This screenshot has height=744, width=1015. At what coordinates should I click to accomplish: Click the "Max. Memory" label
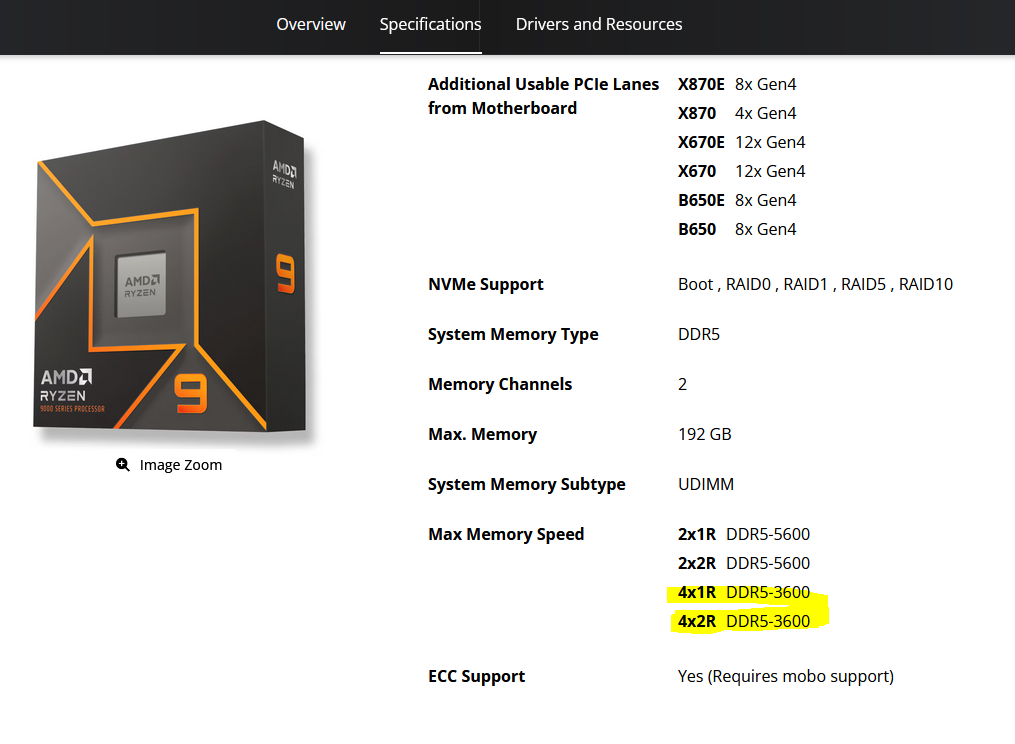coord(483,434)
